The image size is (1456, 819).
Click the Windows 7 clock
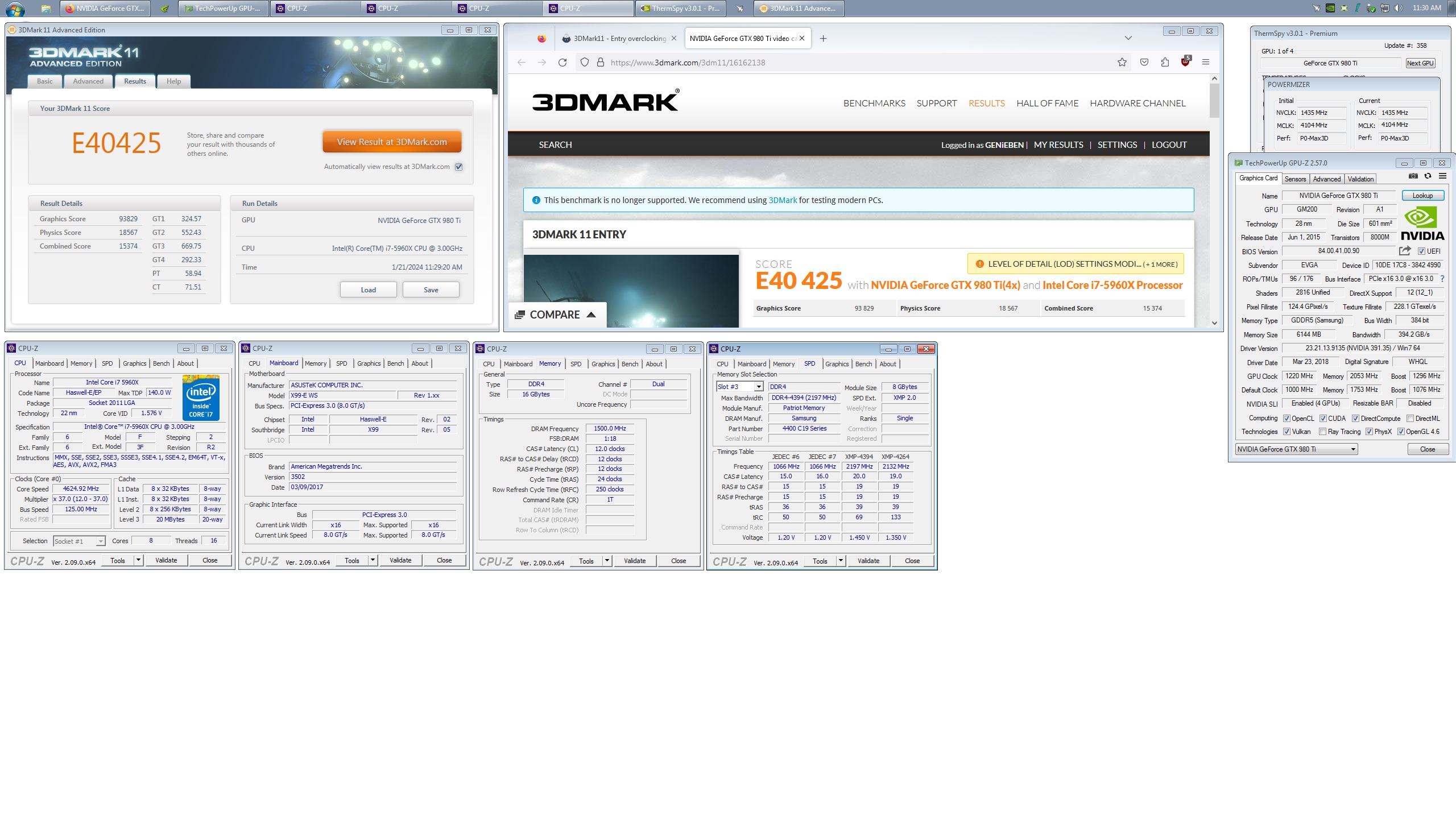tap(1427, 8)
